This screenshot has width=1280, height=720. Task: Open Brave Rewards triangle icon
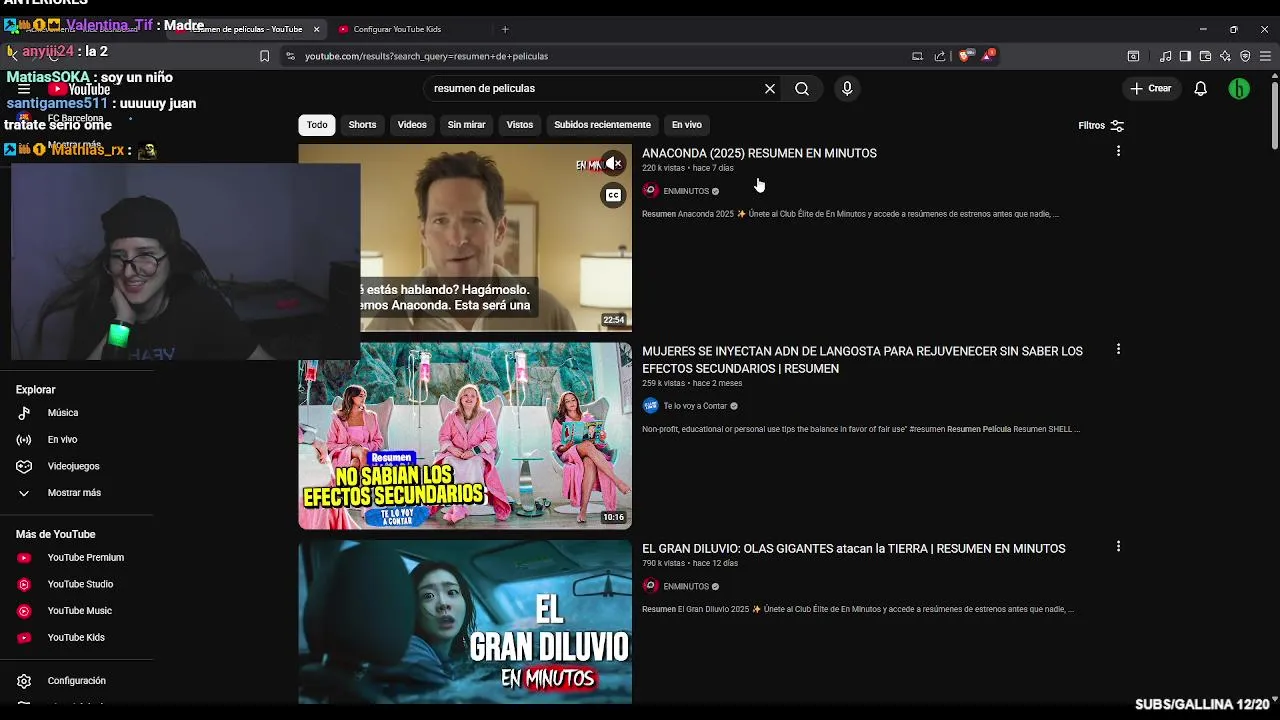point(987,56)
